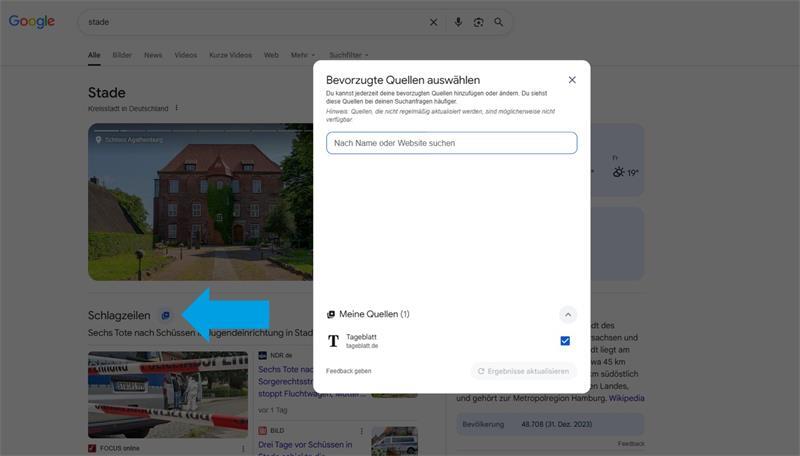800x456 pixels.
Task: Open options dots beside Kreisstadt in Deutschland
Action: [x=177, y=108]
